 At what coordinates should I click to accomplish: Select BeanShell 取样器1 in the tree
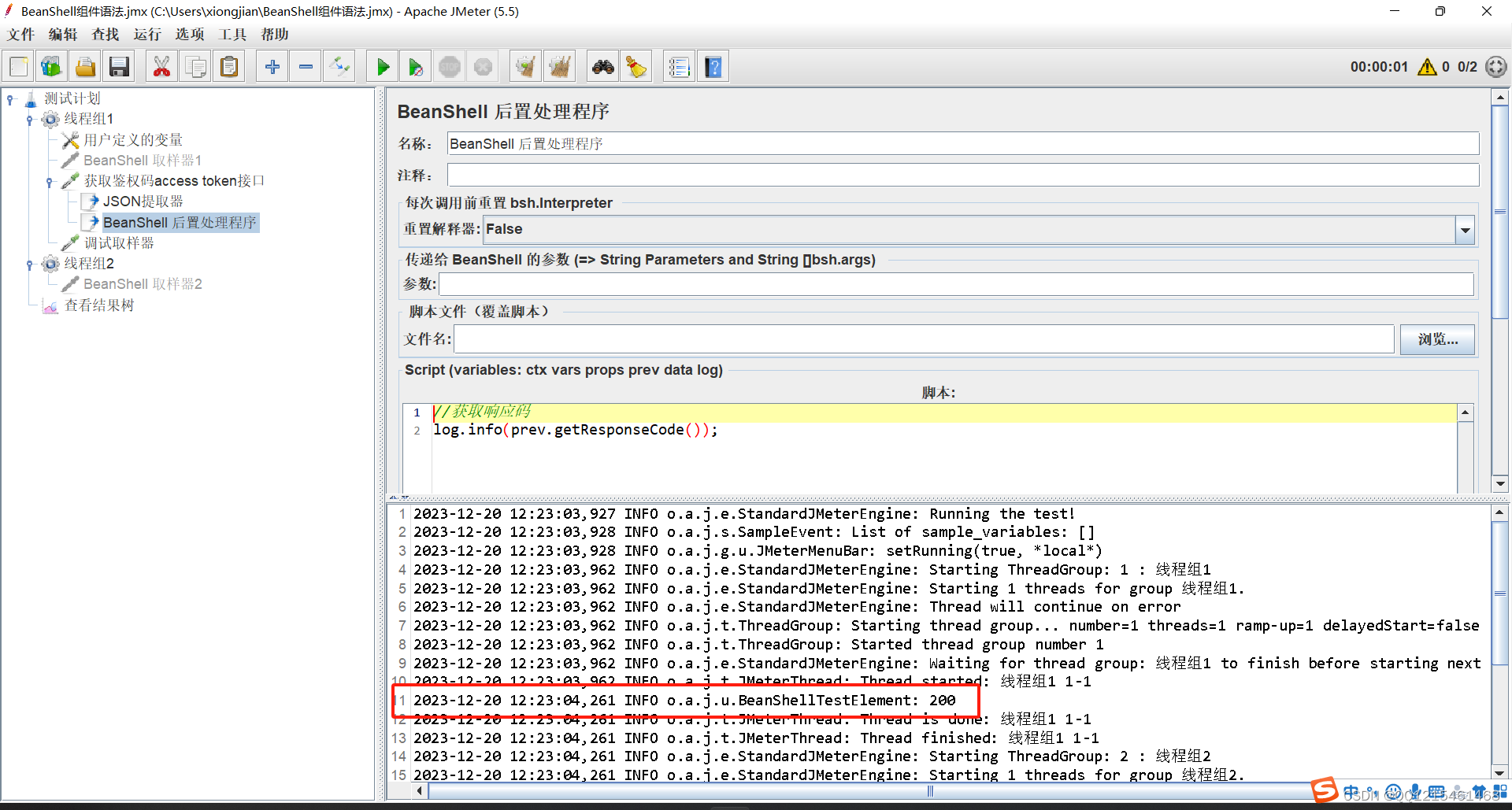click(x=143, y=161)
